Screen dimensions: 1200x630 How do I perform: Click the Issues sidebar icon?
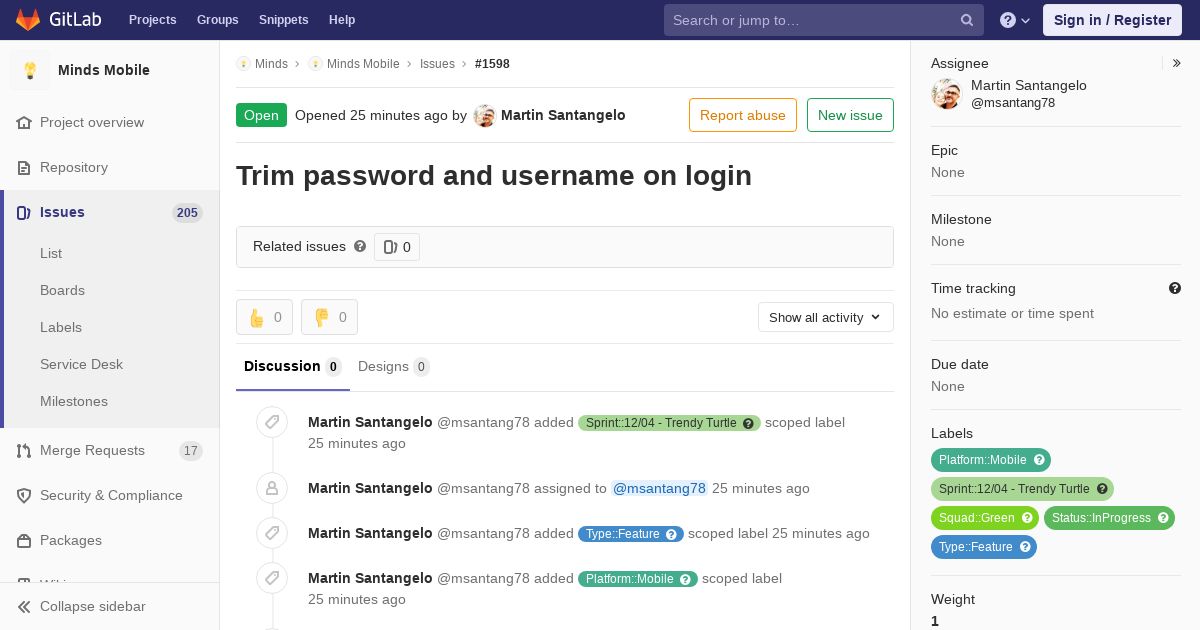click(x=24, y=213)
